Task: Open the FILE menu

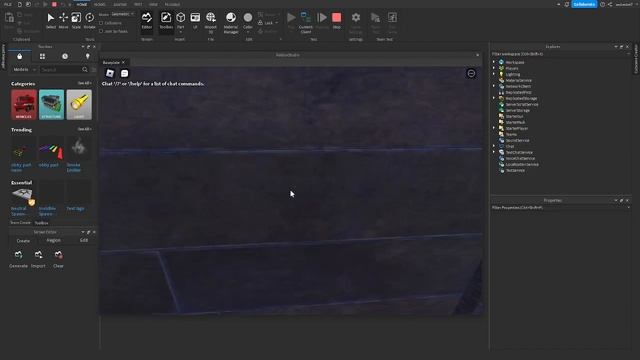Action: (x=8, y=4)
